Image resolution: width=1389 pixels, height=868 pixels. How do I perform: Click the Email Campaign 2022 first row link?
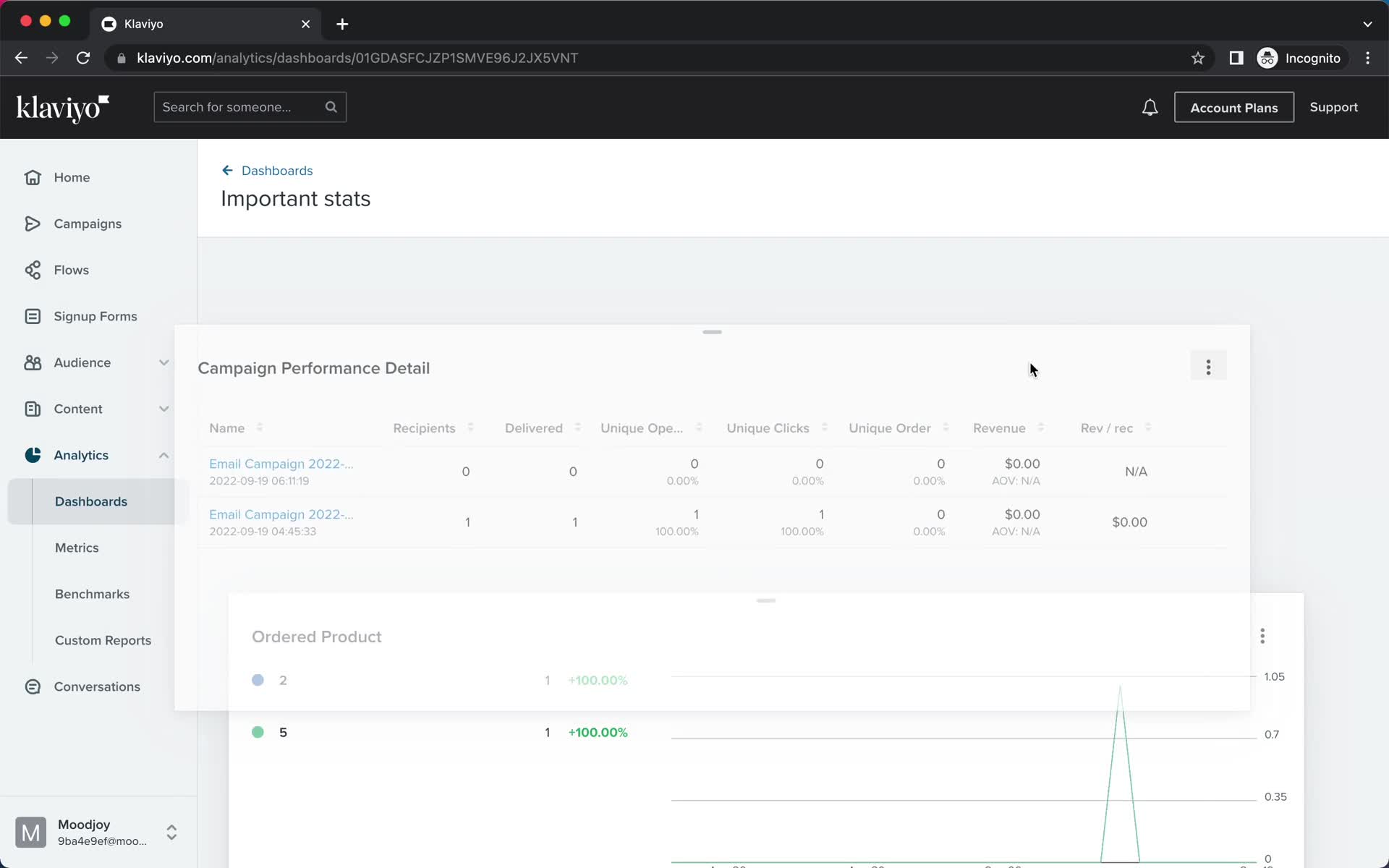(x=281, y=463)
